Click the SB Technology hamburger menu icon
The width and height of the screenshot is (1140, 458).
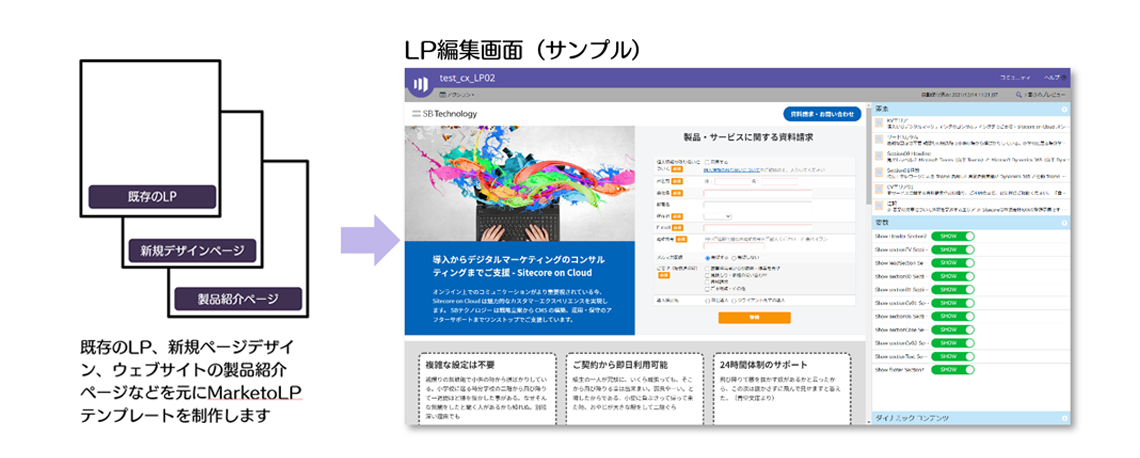[x=417, y=113]
